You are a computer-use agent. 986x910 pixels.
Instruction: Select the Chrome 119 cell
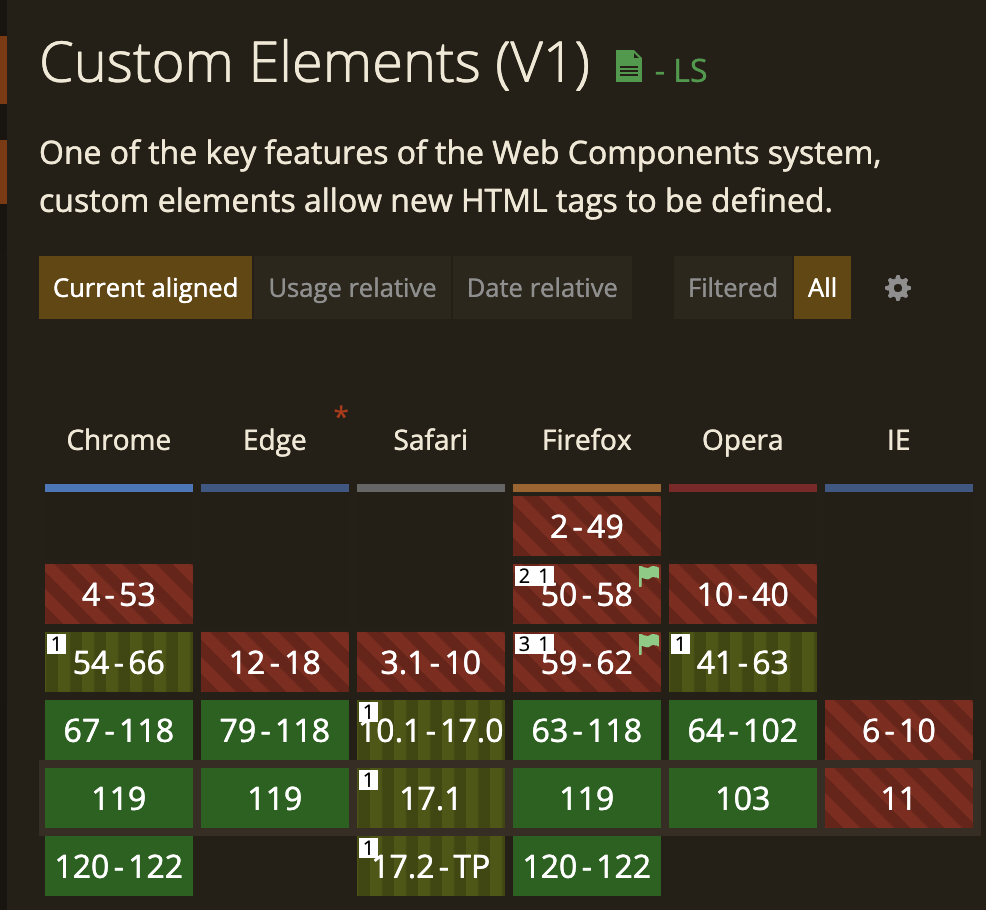(119, 798)
